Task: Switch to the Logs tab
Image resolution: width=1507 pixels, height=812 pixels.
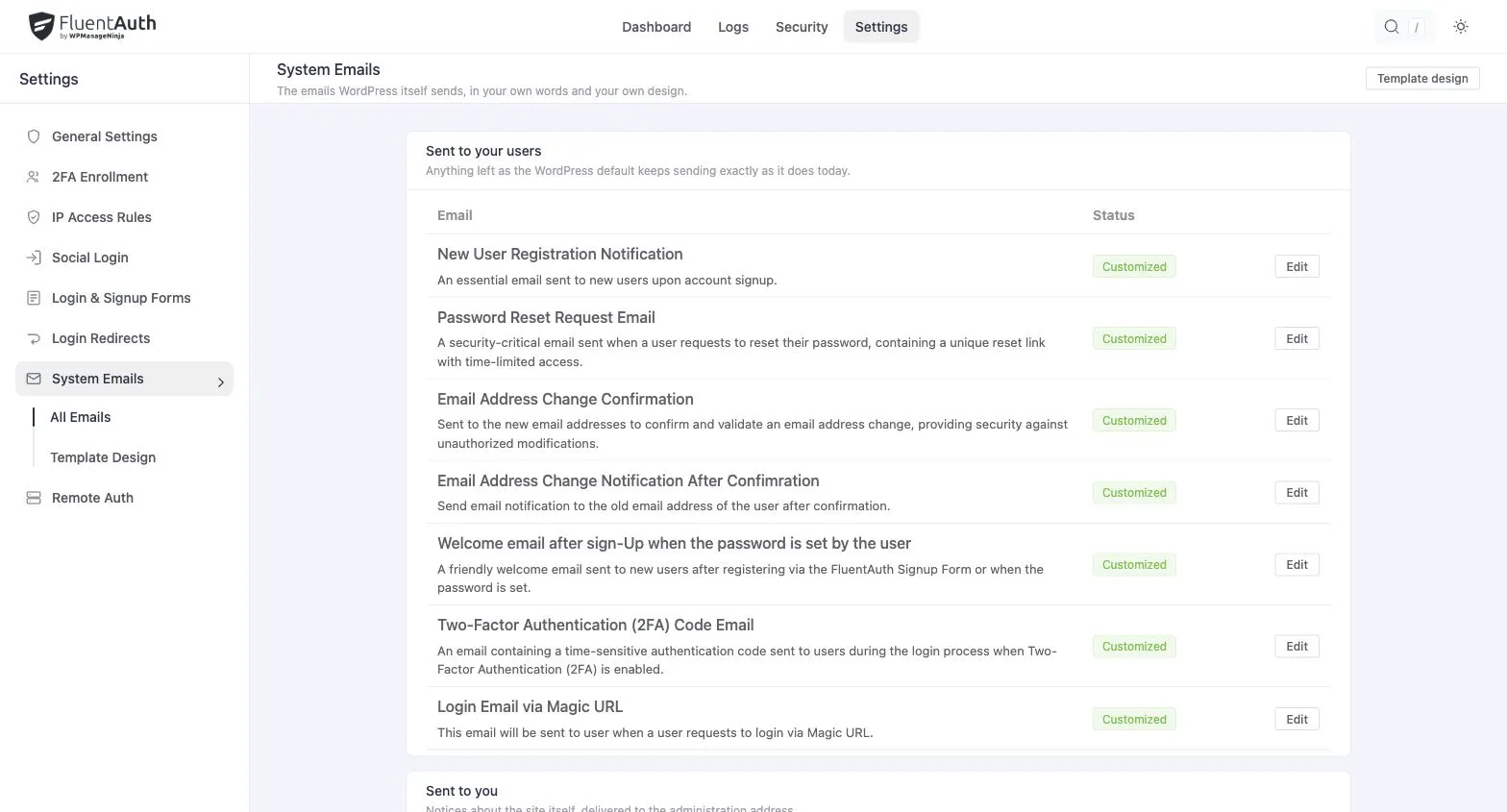Action: click(733, 27)
